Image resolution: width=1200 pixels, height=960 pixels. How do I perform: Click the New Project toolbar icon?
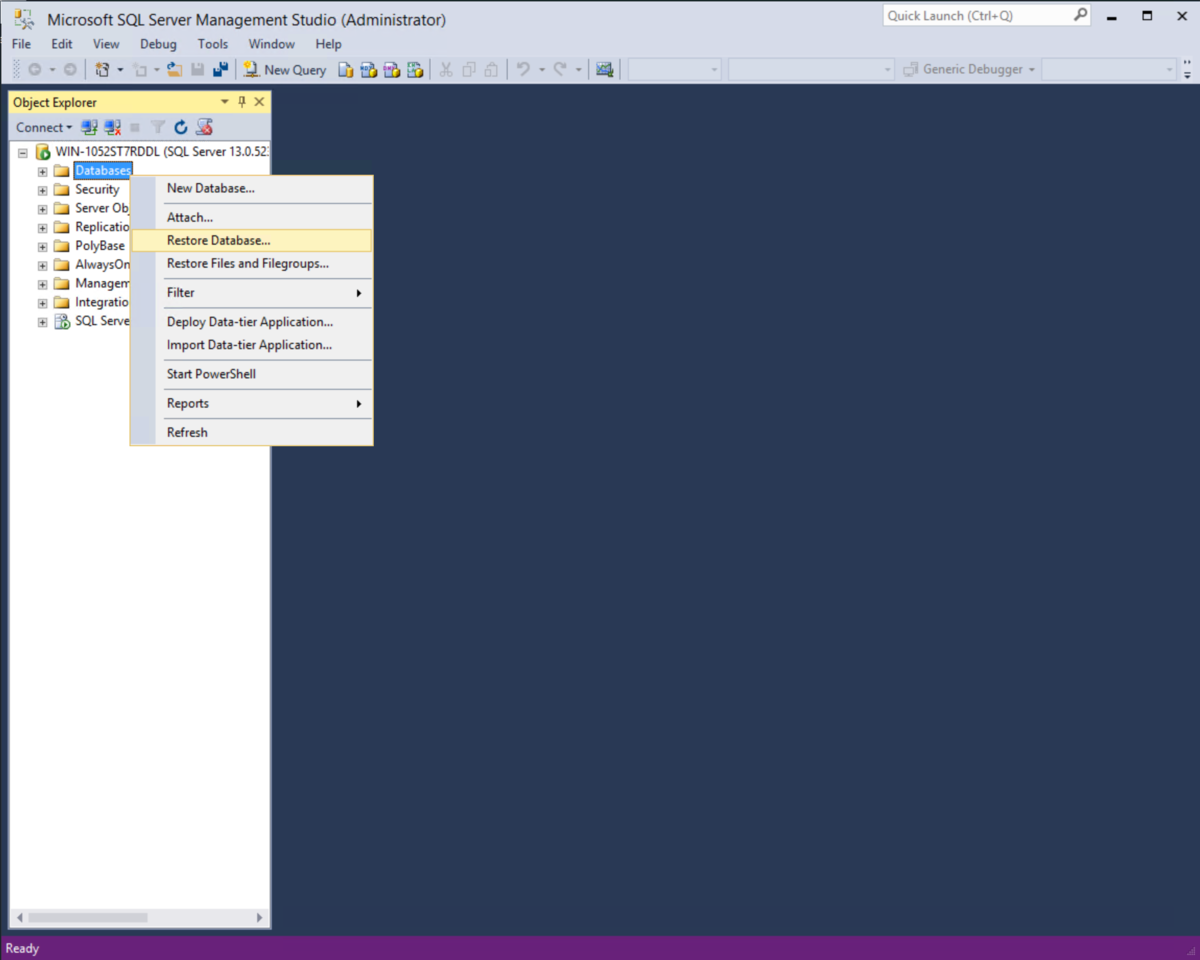tap(102, 70)
